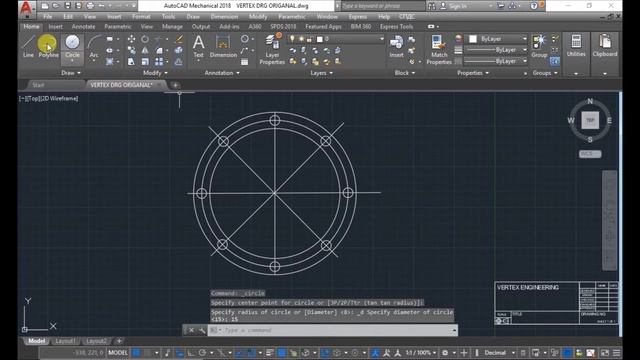
Task: Toggle grid display in status bar
Action: (136, 353)
